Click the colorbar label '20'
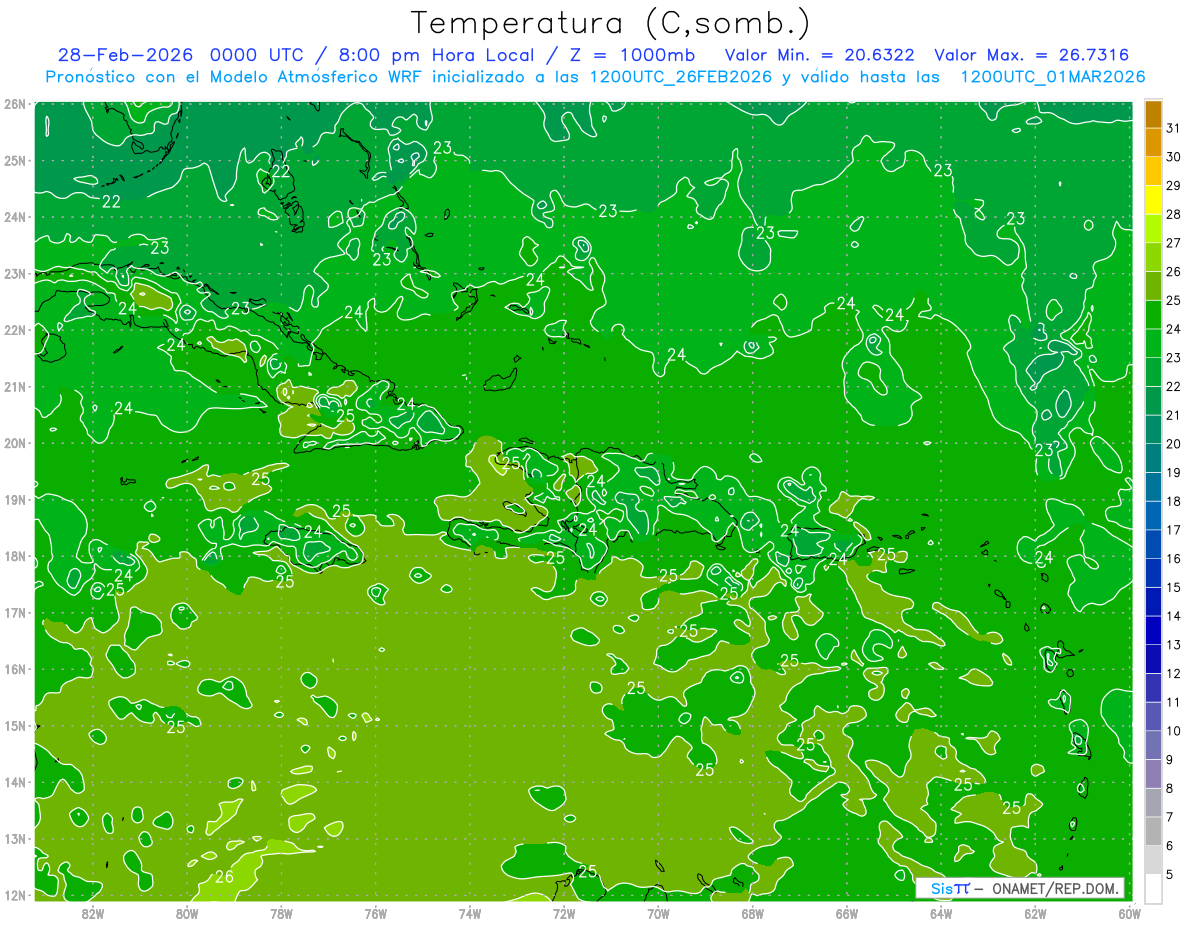 point(1173,444)
